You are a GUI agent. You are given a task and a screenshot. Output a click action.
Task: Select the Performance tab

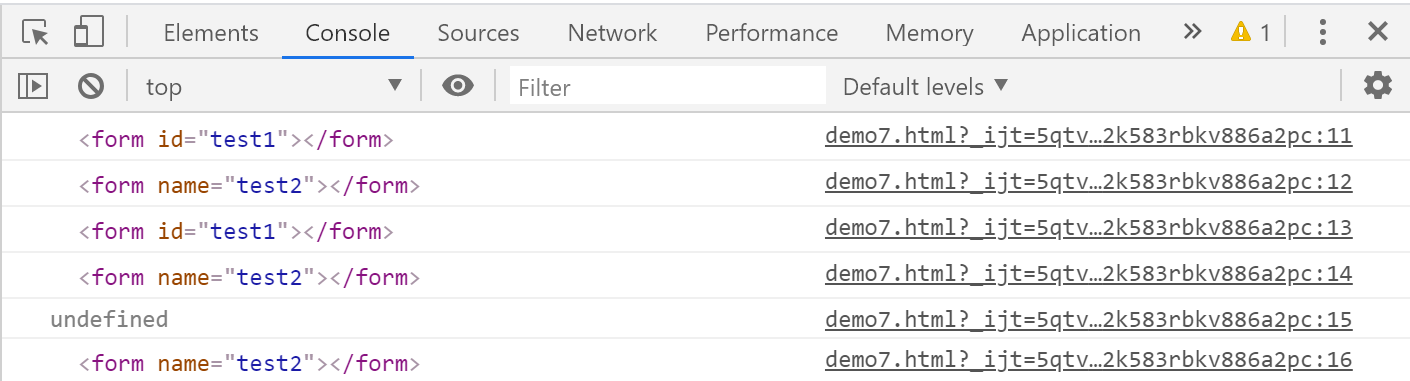click(772, 33)
